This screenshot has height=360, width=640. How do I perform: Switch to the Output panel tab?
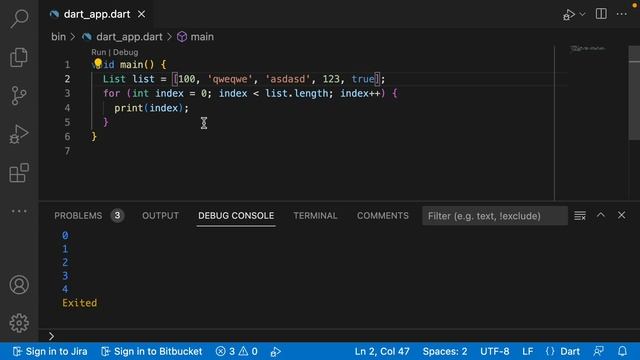pyautogui.click(x=160, y=216)
